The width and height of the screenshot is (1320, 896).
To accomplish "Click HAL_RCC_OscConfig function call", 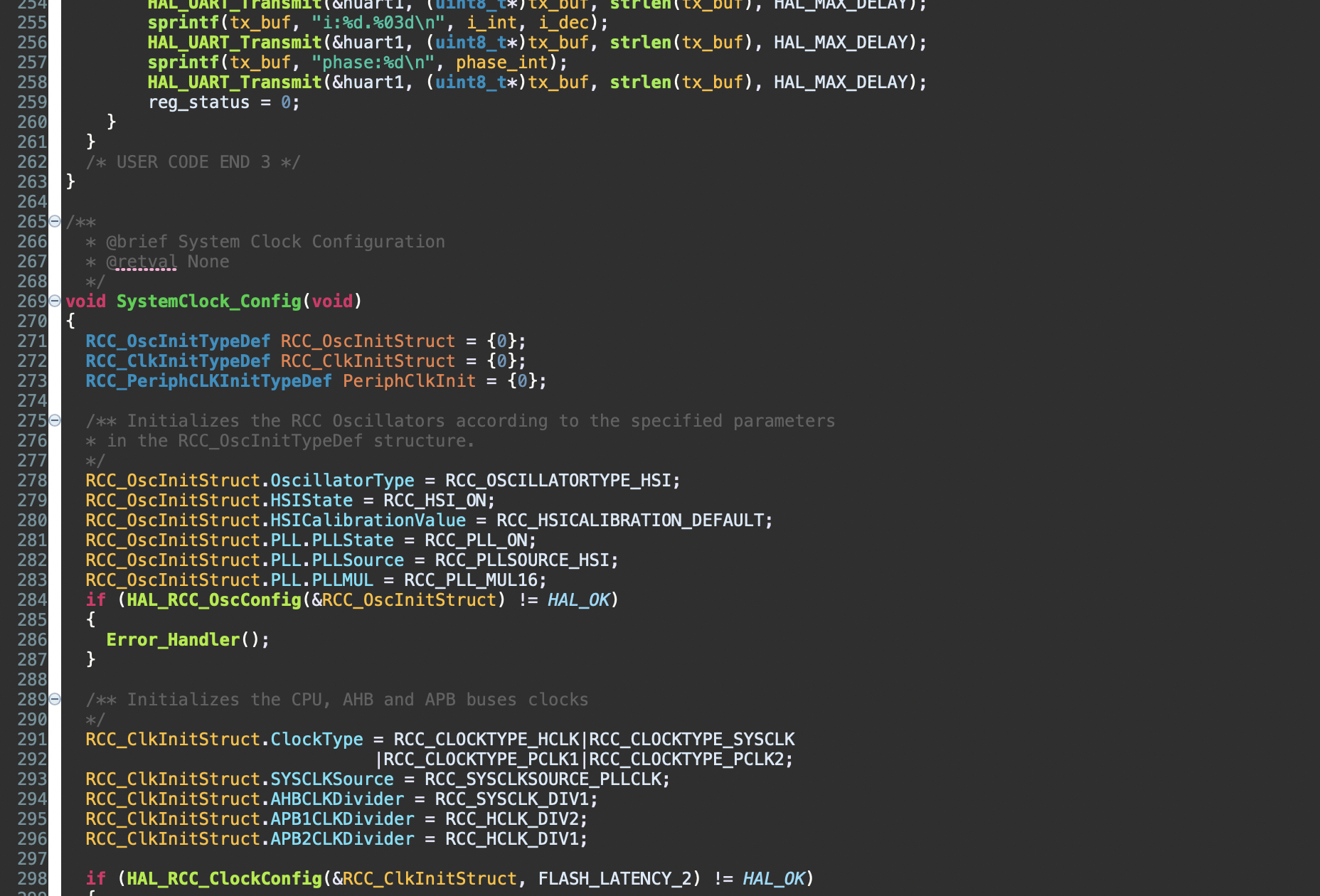I will click(x=214, y=600).
